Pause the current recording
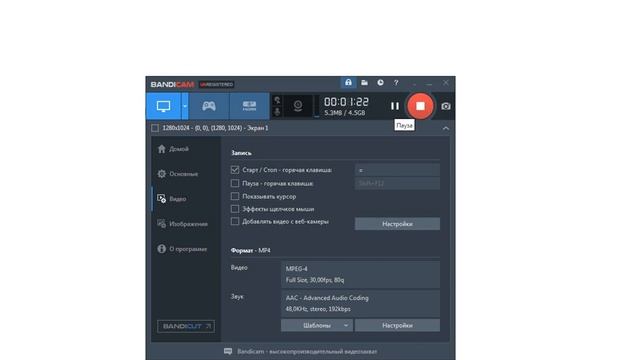 pos(395,106)
